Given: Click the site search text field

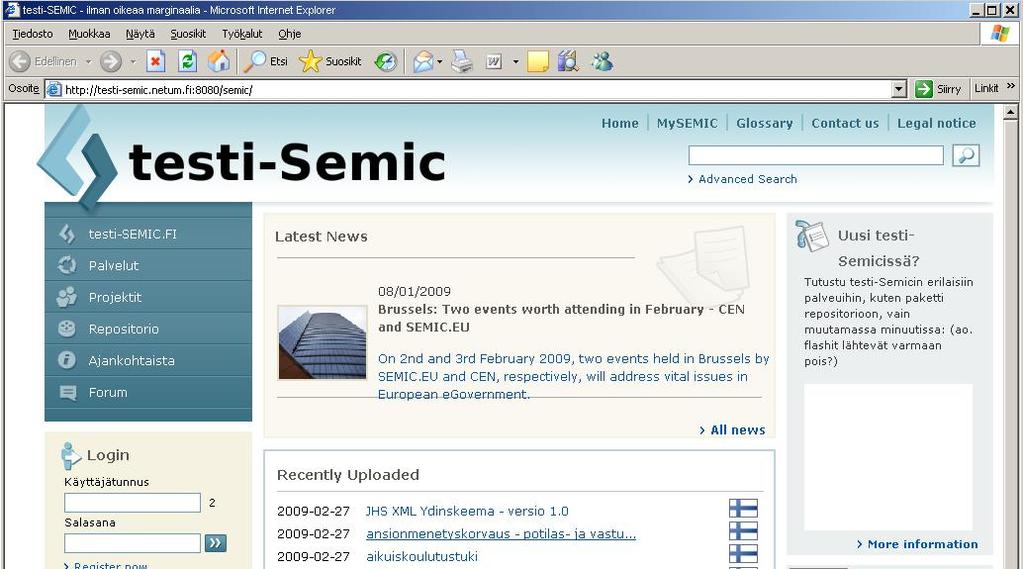Looking at the screenshot, I should click(x=816, y=155).
